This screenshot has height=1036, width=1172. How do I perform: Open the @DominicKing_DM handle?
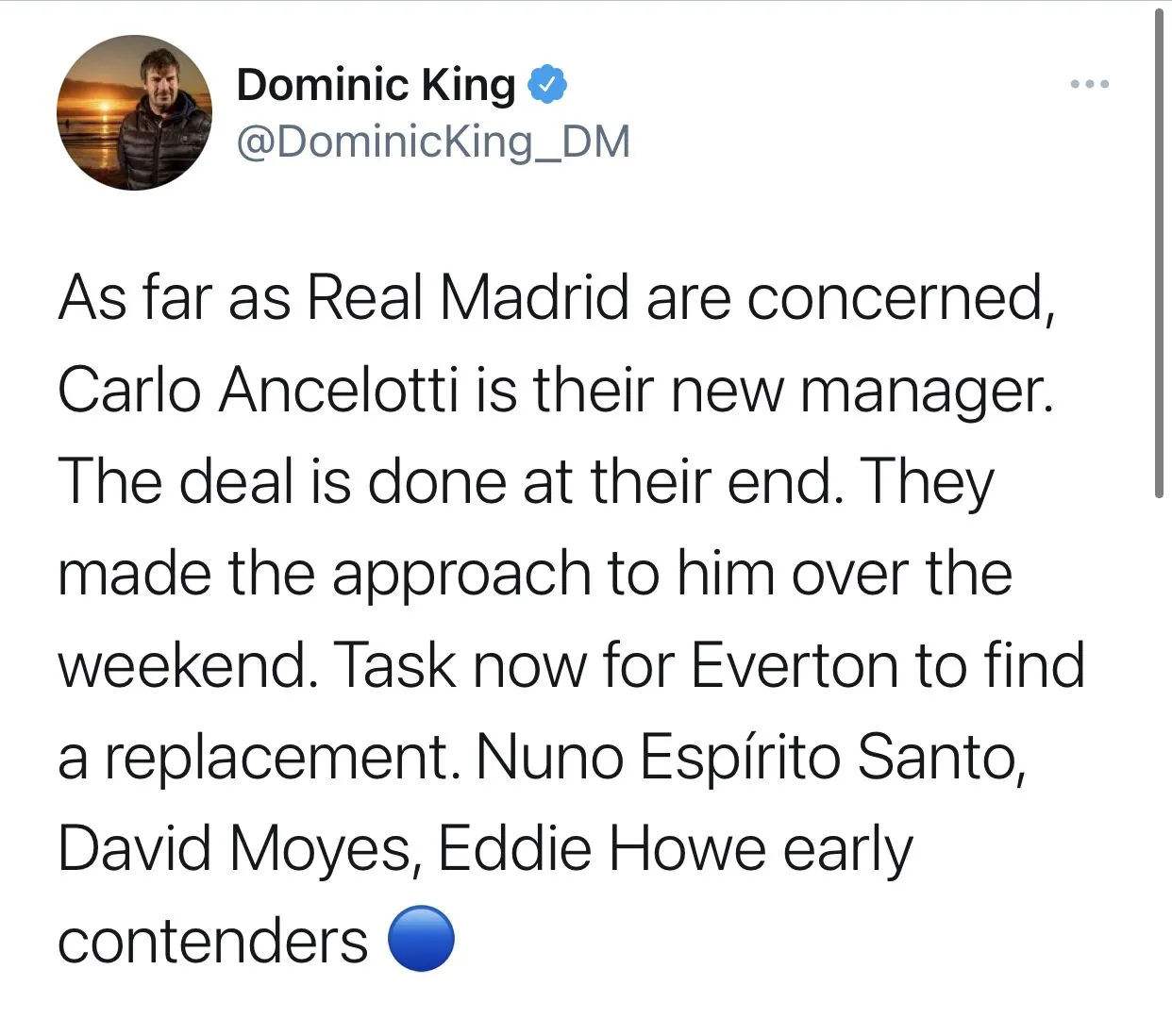click(433, 142)
